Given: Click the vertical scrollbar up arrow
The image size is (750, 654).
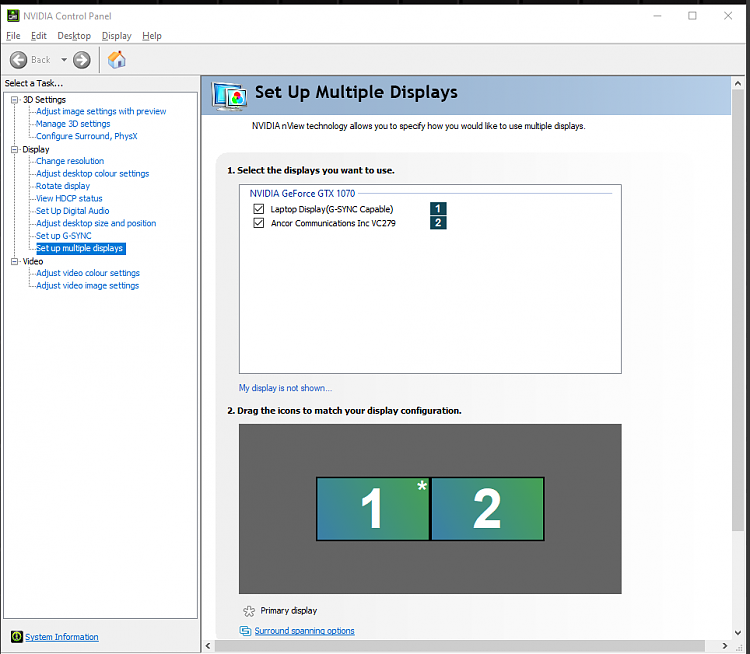Looking at the screenshot, I should tap(738, 83).
